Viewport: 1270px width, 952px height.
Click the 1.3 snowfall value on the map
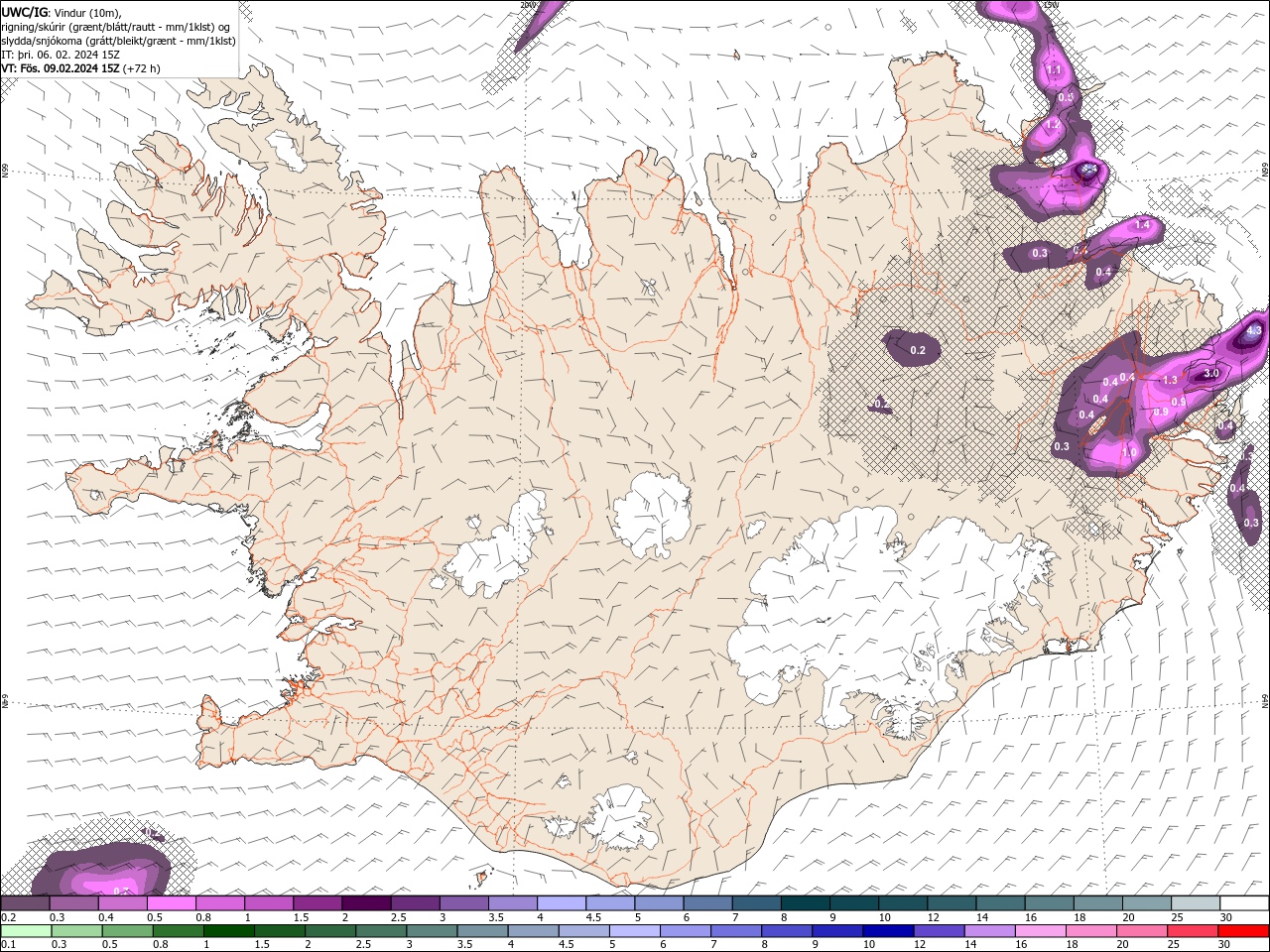pyautogui.click(x=1170, y=380)
